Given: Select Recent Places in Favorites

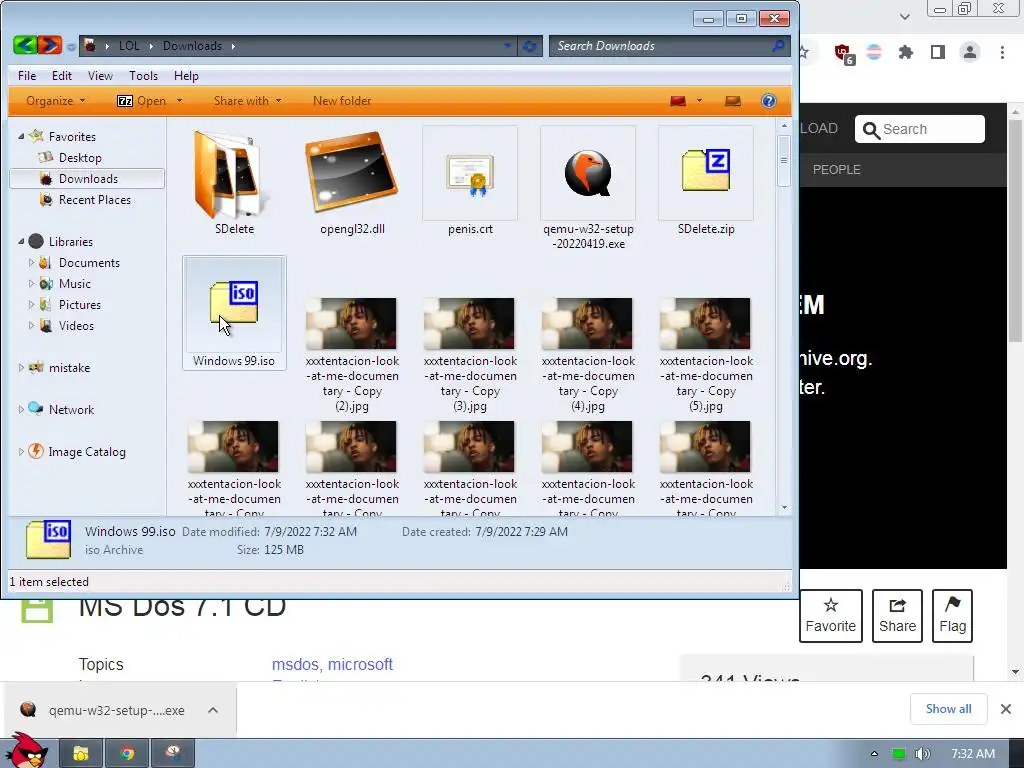Looking at the screenshot, I should point(94,199).
